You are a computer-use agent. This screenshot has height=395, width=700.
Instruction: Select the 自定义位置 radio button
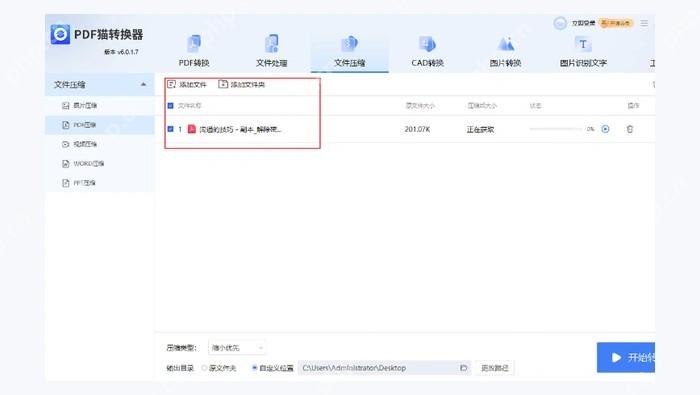pyautogui.click(x=254, y=368)
